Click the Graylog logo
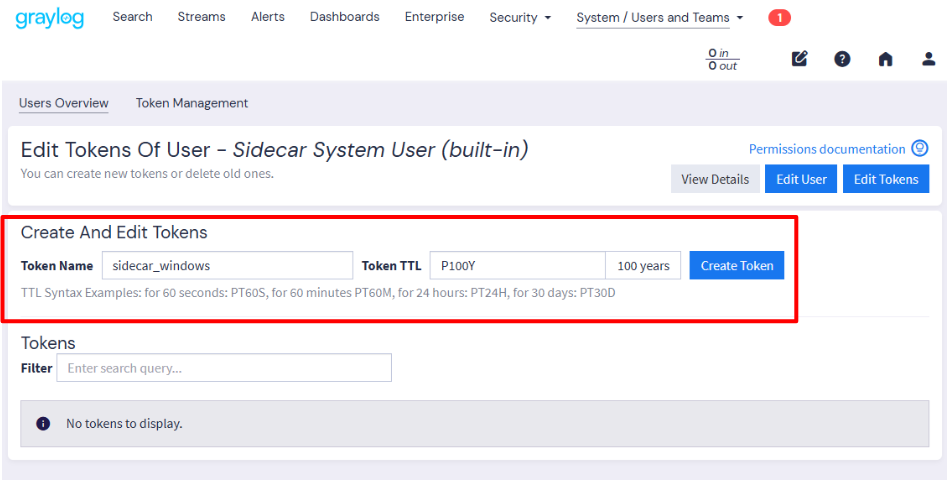The width and height of the screenshot is (947, 480). [50, 18]
